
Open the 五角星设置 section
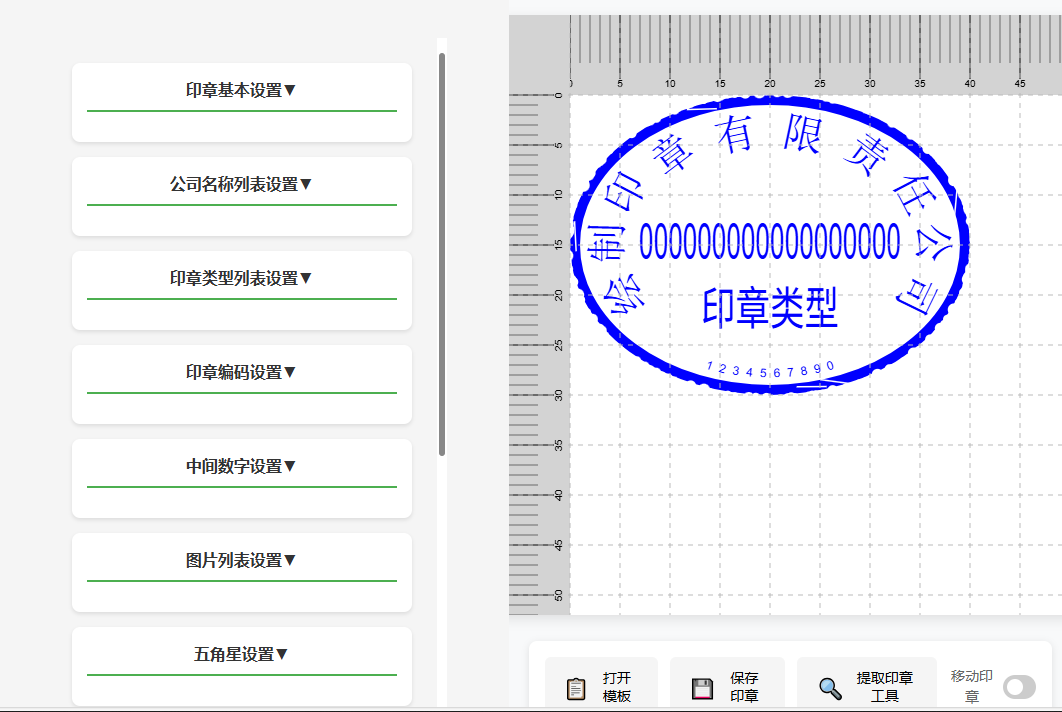pos(241,653)
